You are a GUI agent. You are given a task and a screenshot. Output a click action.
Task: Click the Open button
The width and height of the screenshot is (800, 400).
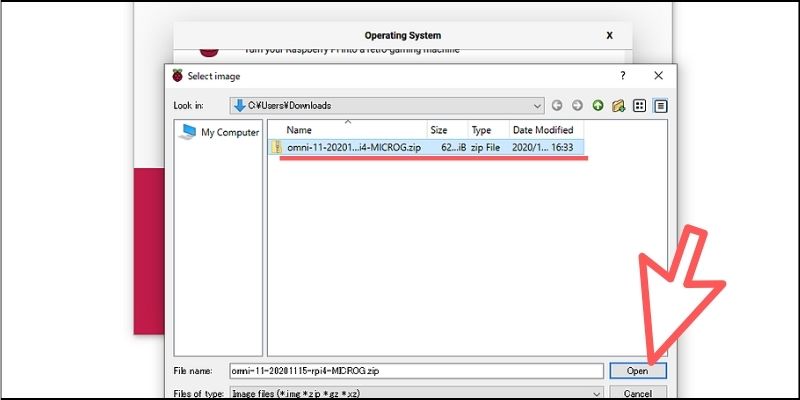(638, 371)
